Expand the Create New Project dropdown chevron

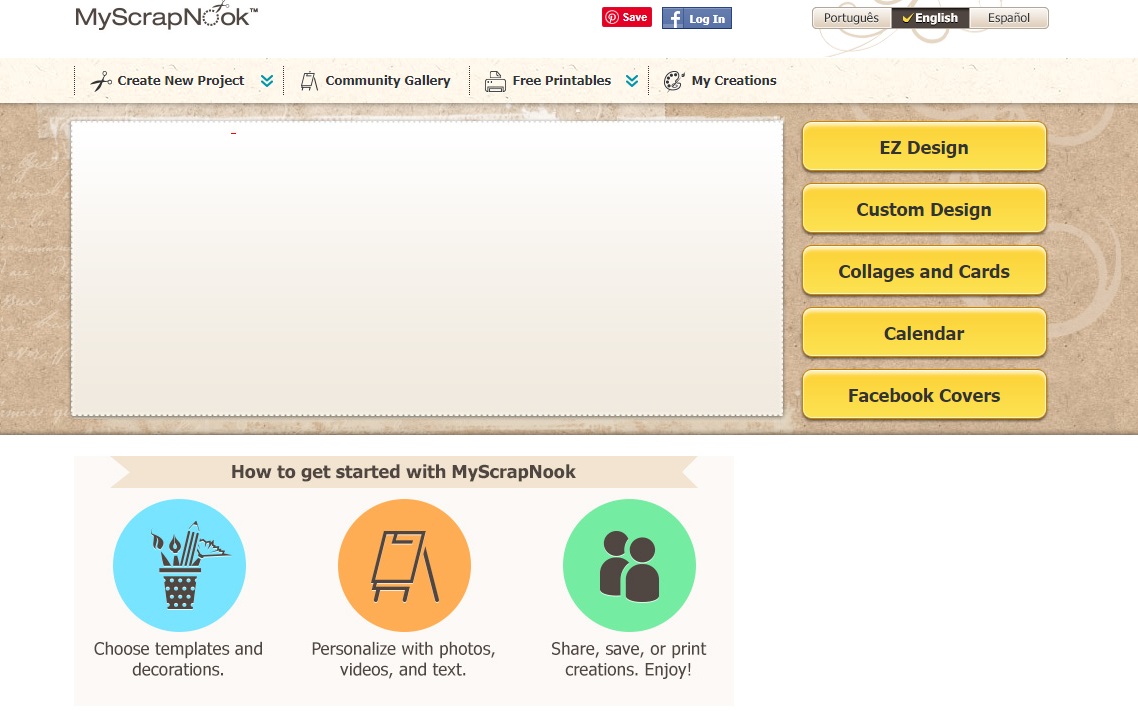pyautogui.click(x=267, y=81)
